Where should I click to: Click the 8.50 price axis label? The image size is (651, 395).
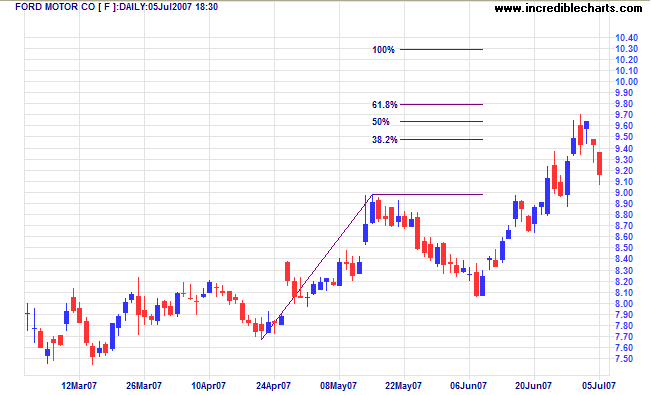624,248
